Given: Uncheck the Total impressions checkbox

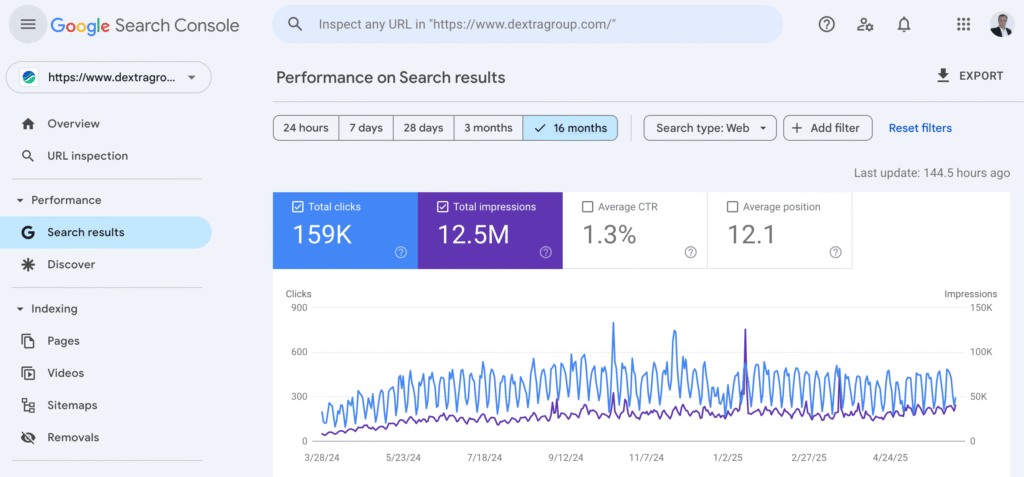Looking at the screenshot, I should coord(442,206).
